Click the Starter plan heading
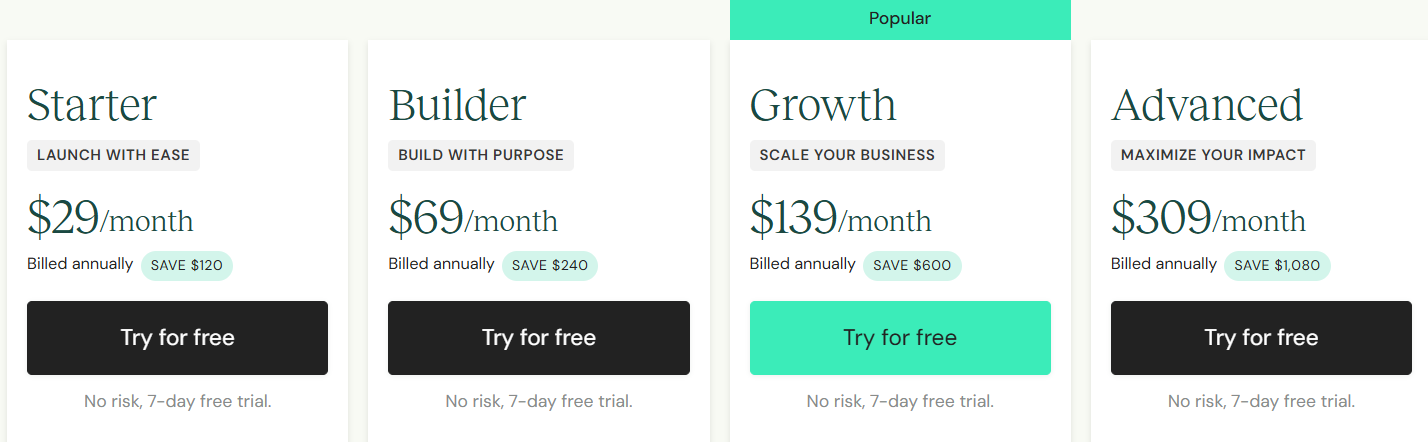Image resolution: width=1428 pixels, height=442 pixels. pos(92,105)
